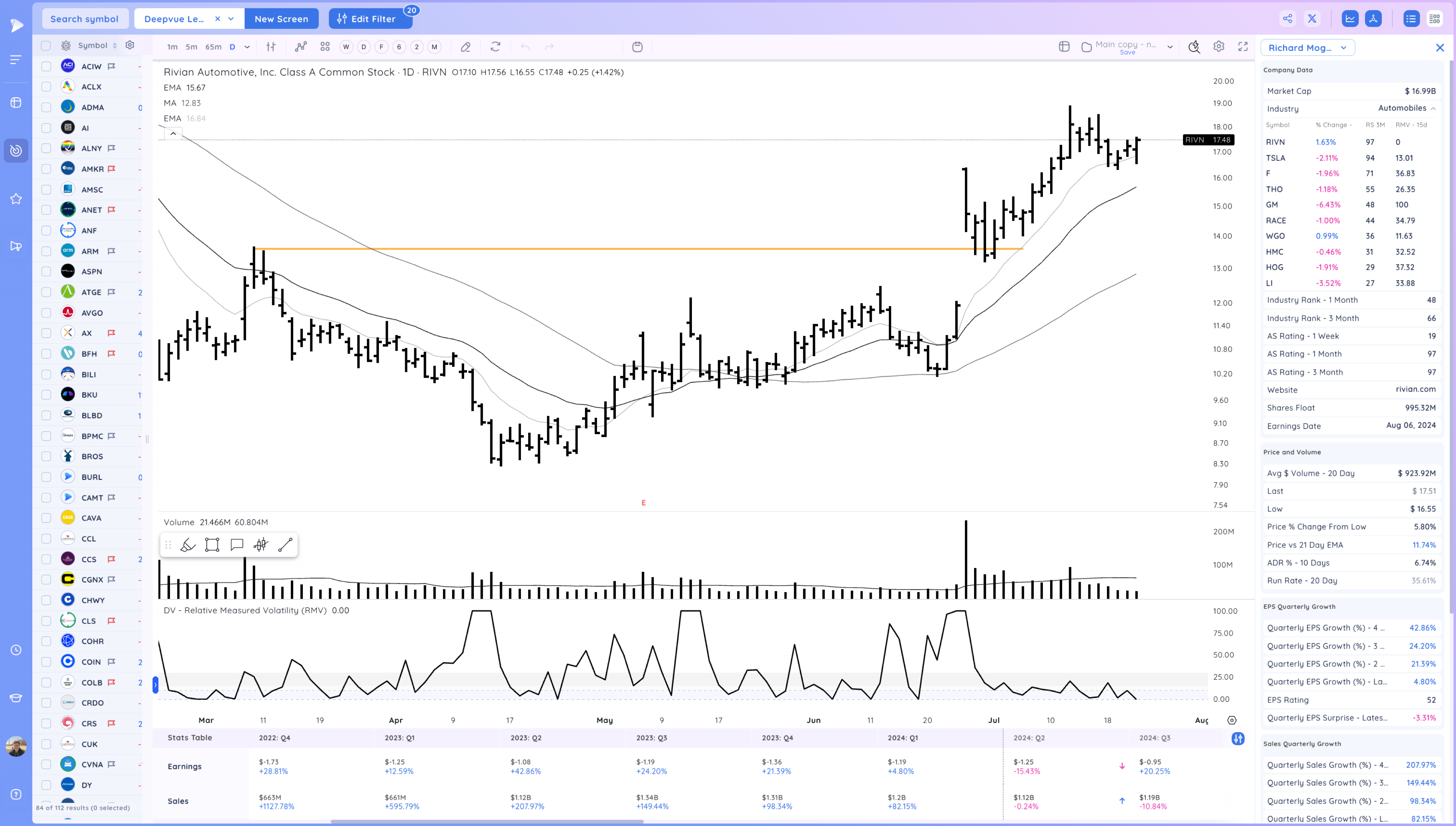1456x826 pixels.
Task: Click the Search symbol field
Action: click(x=84, y=19)
